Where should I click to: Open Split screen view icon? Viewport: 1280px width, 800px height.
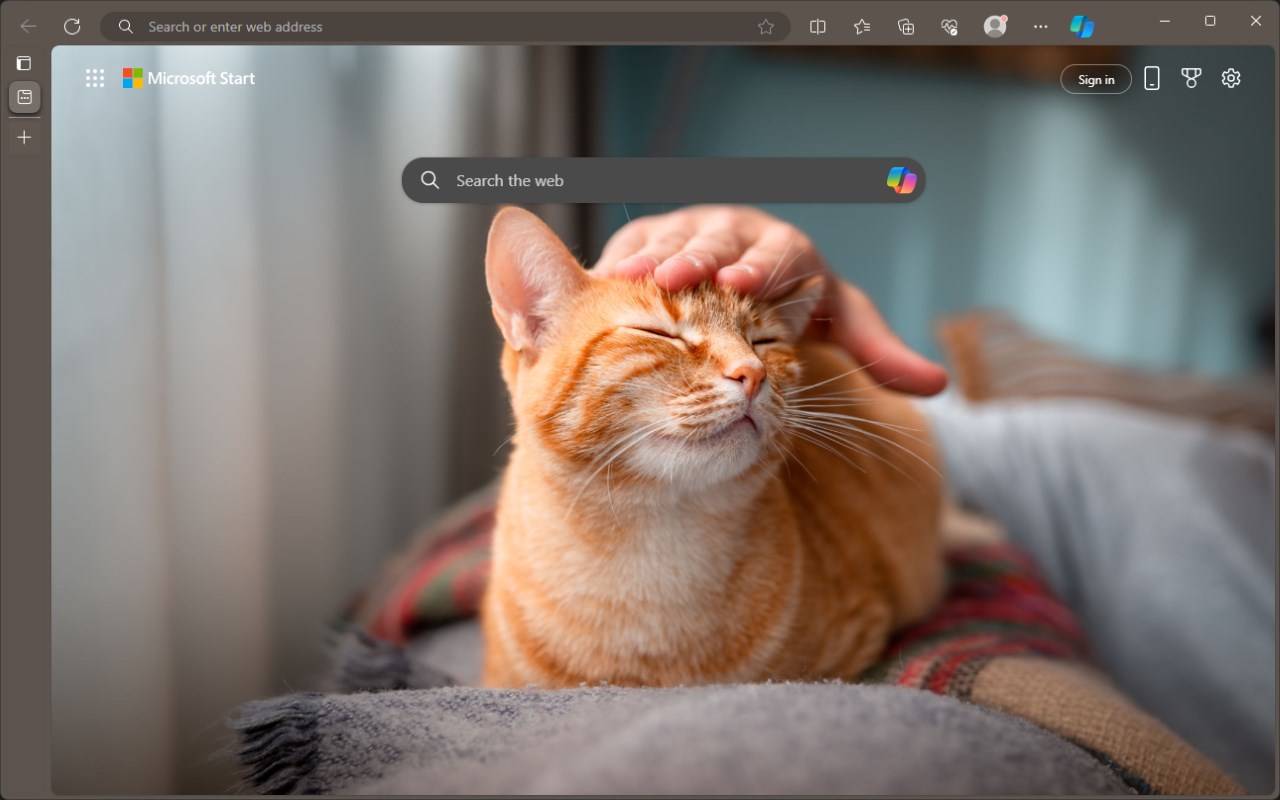(818, 27)
